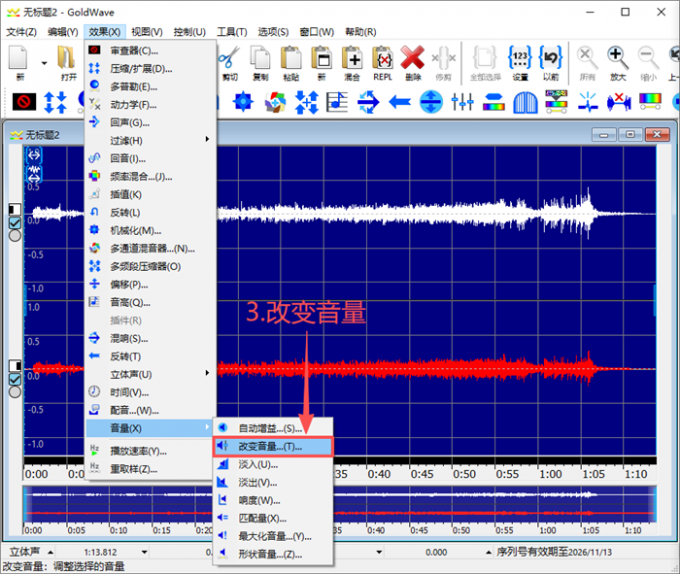Click the zoom in (放大) magnifier icon

pyautogui.click(x=618, y=58)
